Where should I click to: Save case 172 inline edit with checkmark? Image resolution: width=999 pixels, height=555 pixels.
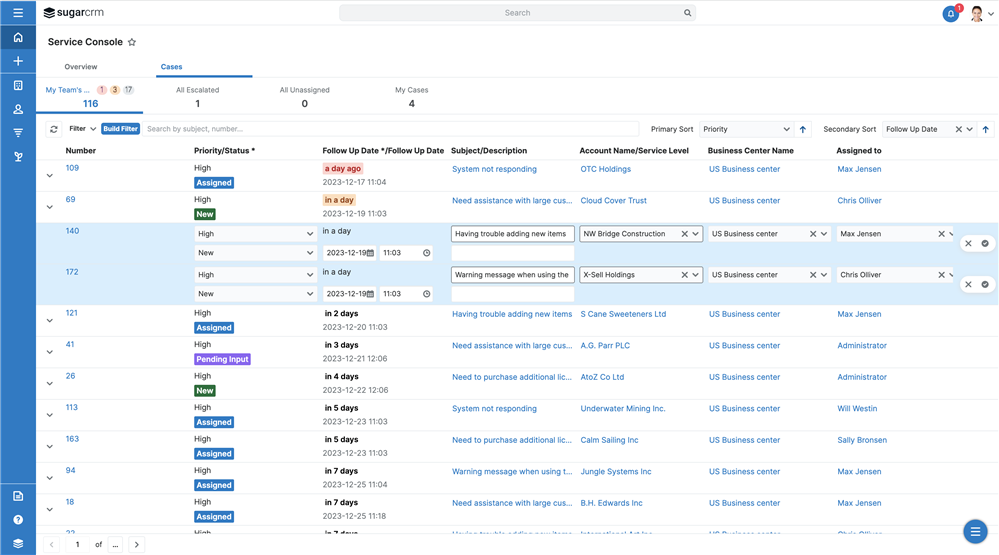click(x=985, y=284)
